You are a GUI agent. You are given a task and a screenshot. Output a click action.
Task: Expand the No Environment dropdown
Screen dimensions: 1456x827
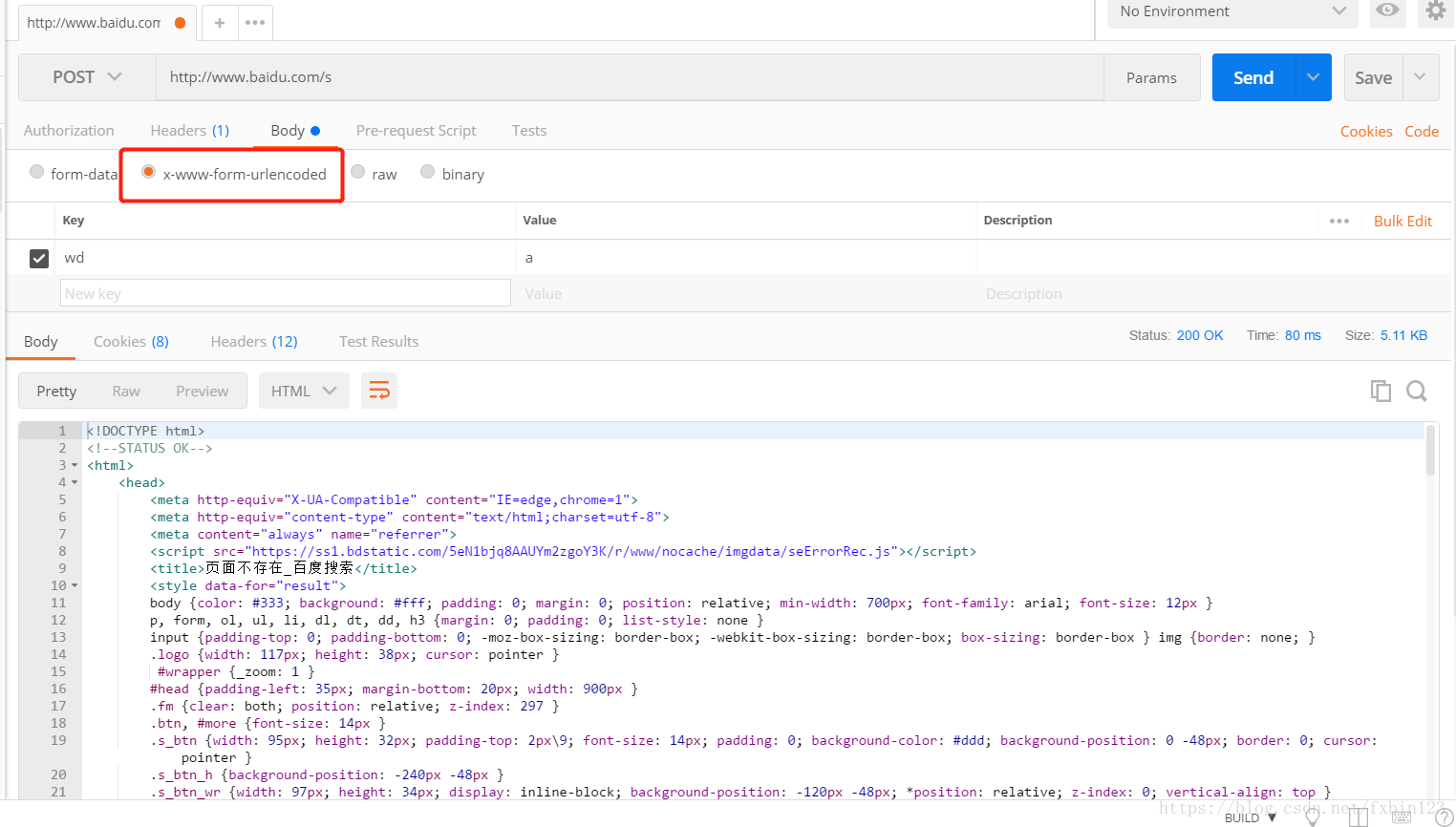tap(1231, 11)
